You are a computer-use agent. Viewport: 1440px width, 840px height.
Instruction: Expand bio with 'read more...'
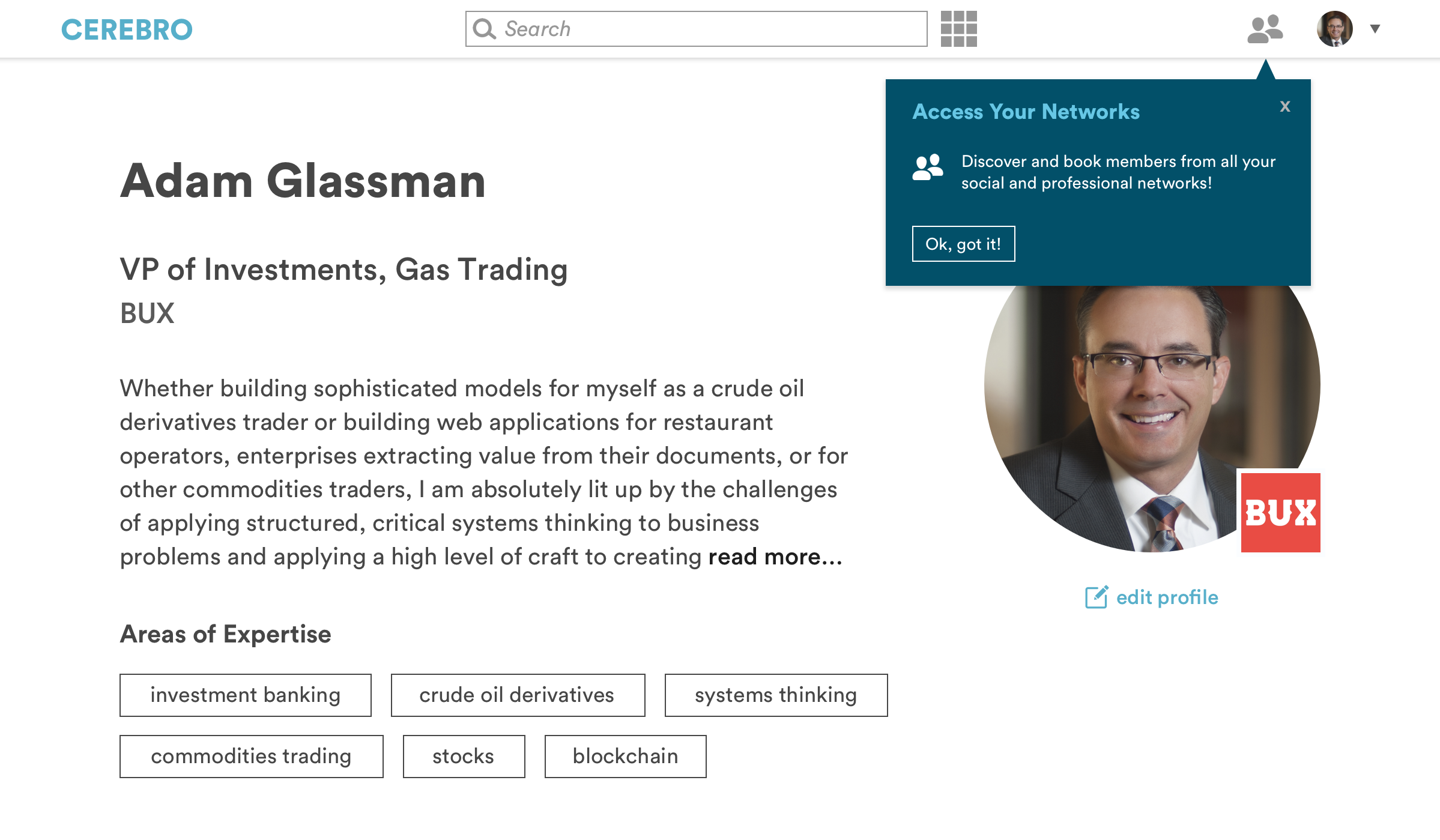click(775, 557)
